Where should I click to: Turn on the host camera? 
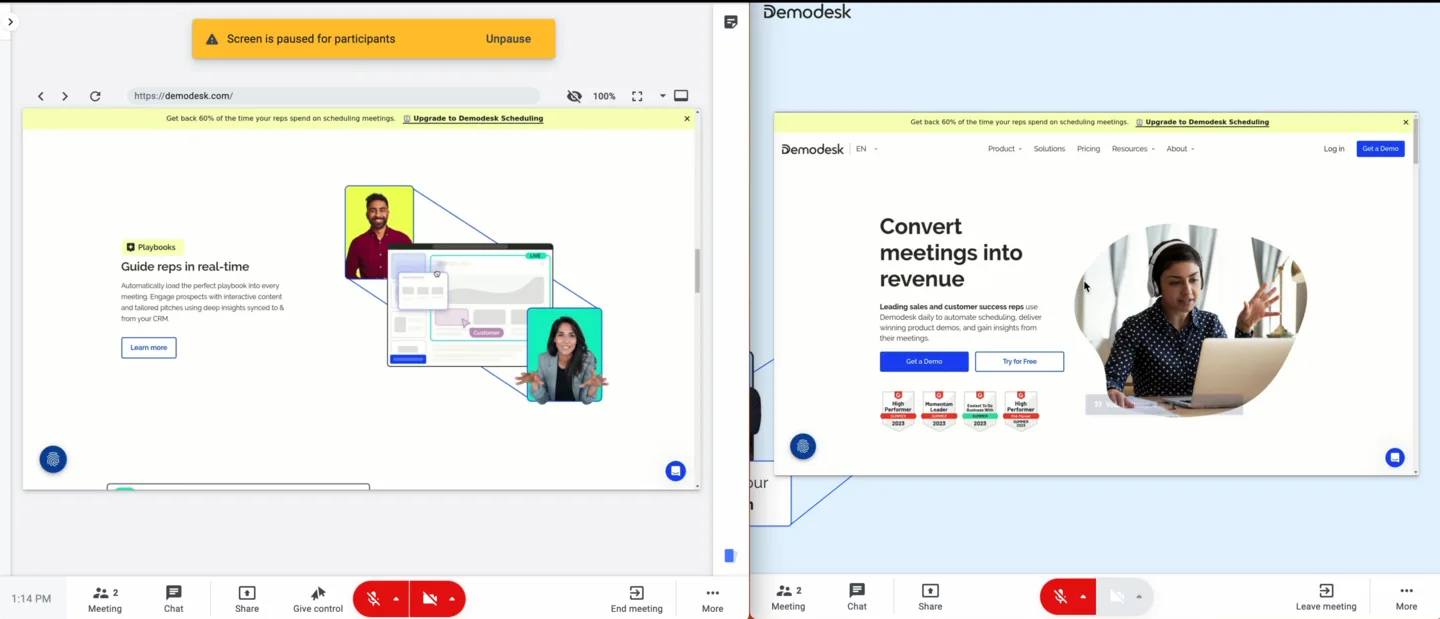coord(430,599)
